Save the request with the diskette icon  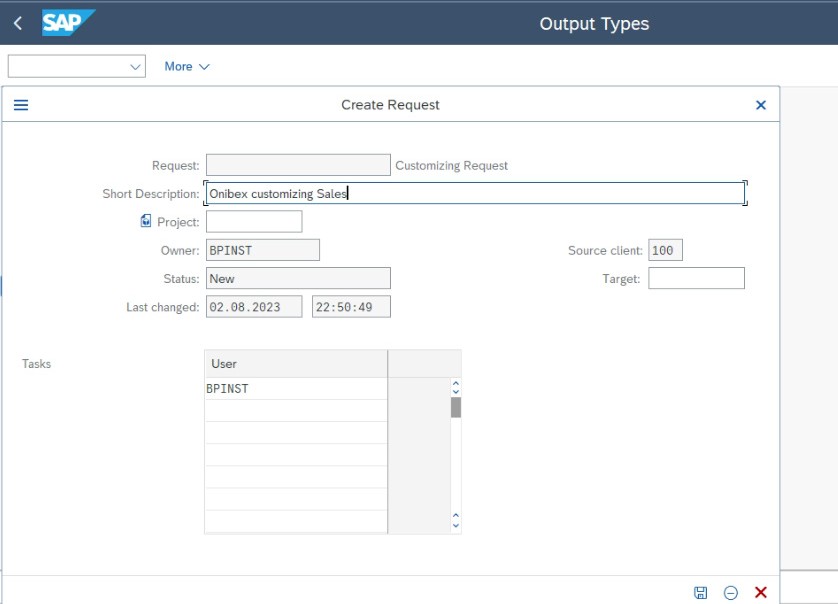pos(700,592)
